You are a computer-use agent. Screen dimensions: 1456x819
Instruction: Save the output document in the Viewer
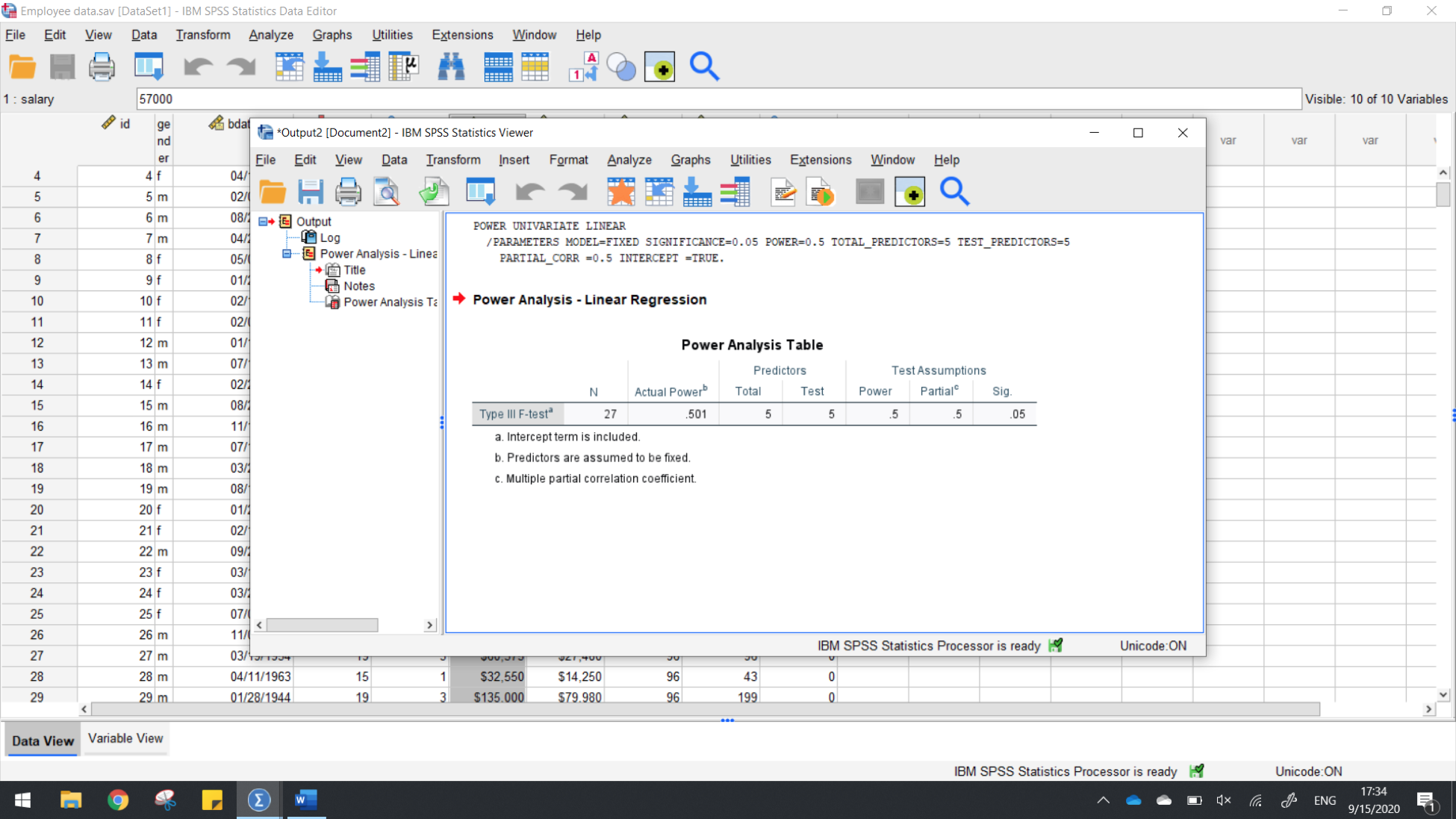[311, 192]
